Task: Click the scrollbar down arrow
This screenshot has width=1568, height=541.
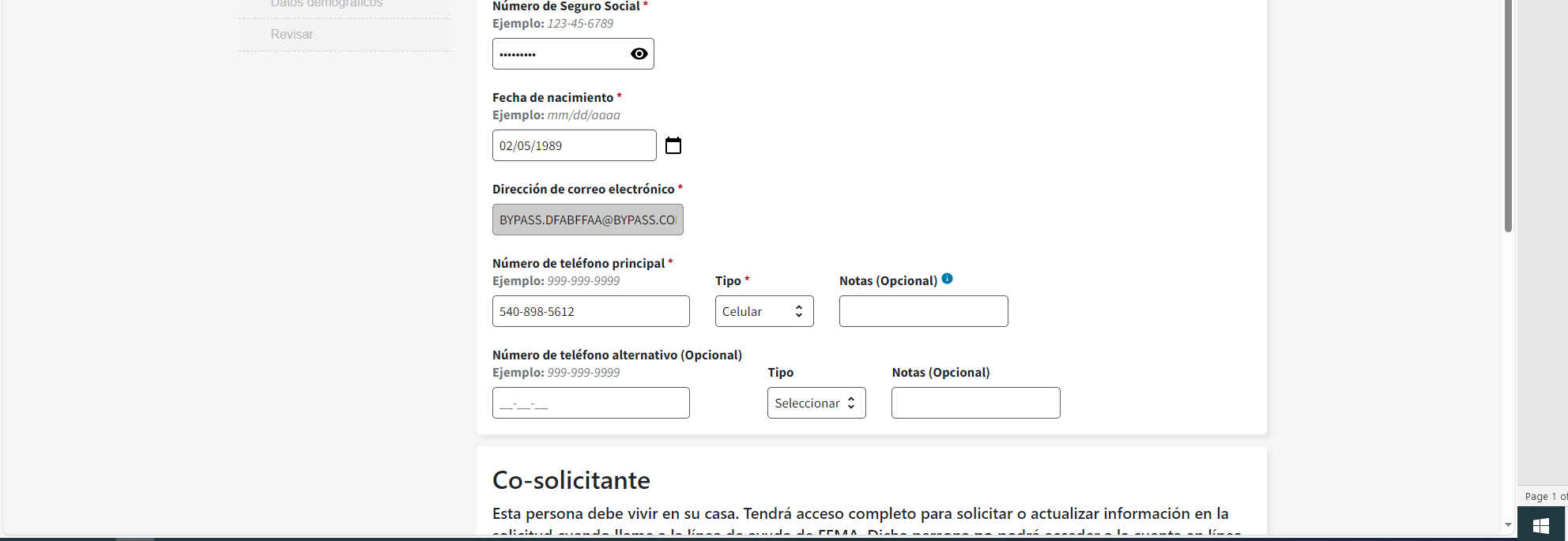Action: [x=1508, y=524]
